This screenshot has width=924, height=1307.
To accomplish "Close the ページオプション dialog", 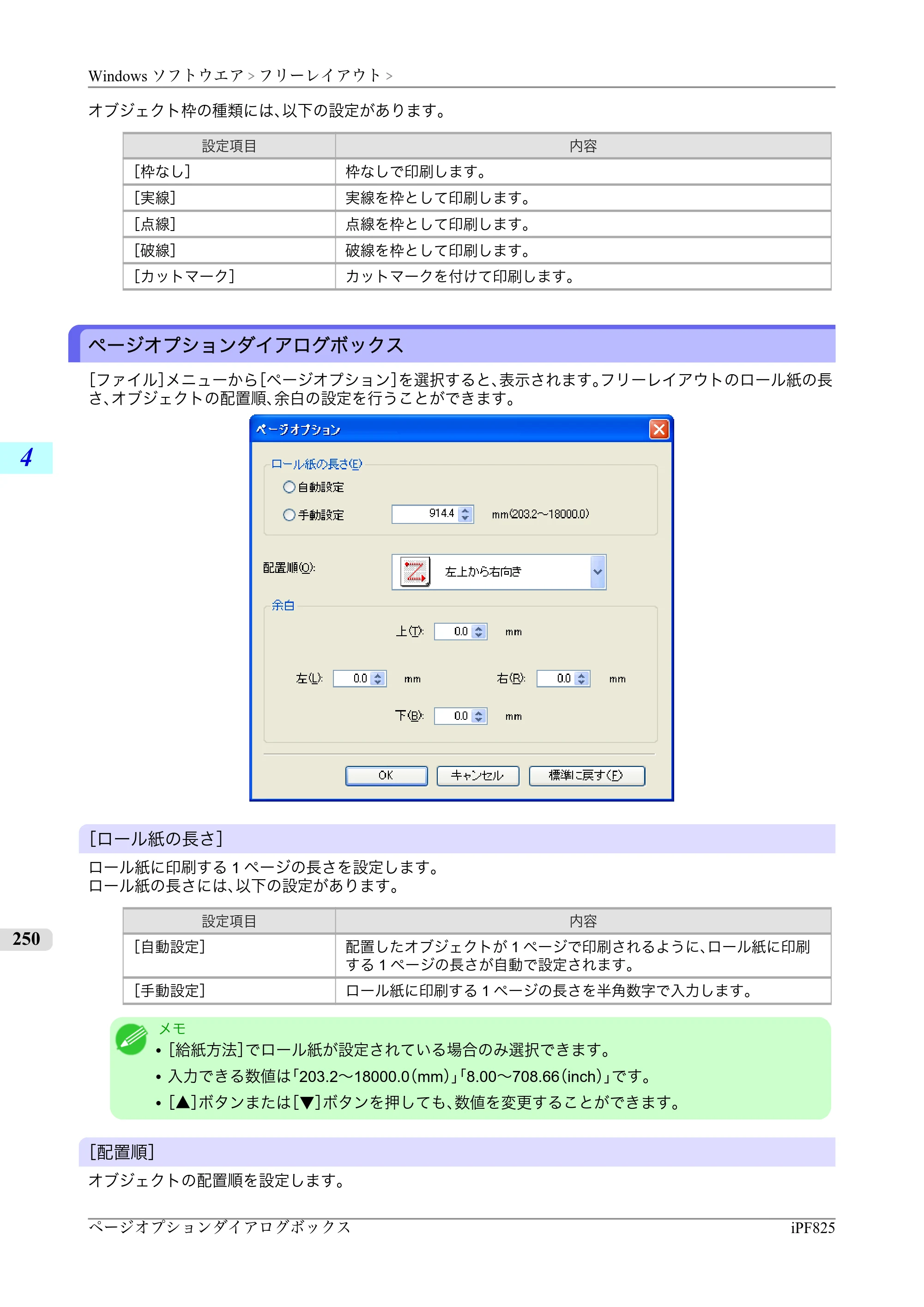I will click(x=659, y=429).
